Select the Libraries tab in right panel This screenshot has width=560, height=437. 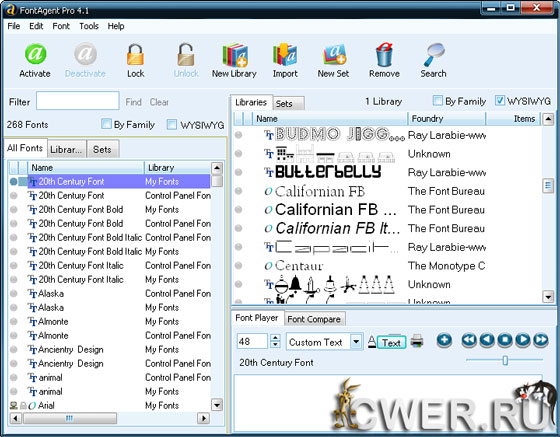point(251,102)
